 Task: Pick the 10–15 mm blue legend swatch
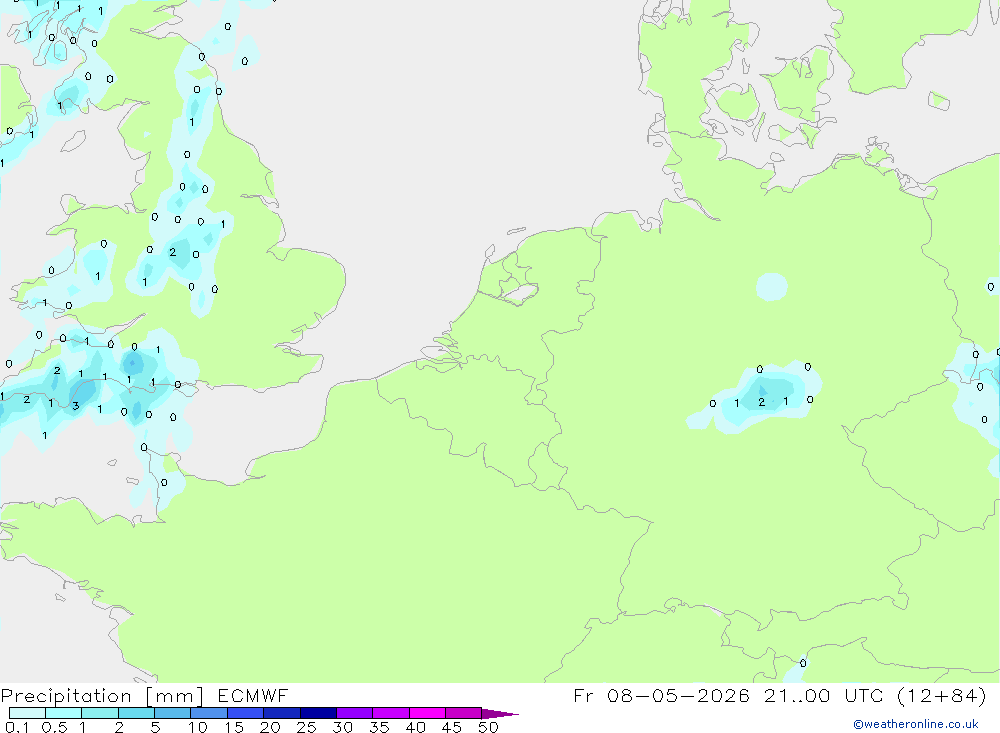[x=209, y=713]
